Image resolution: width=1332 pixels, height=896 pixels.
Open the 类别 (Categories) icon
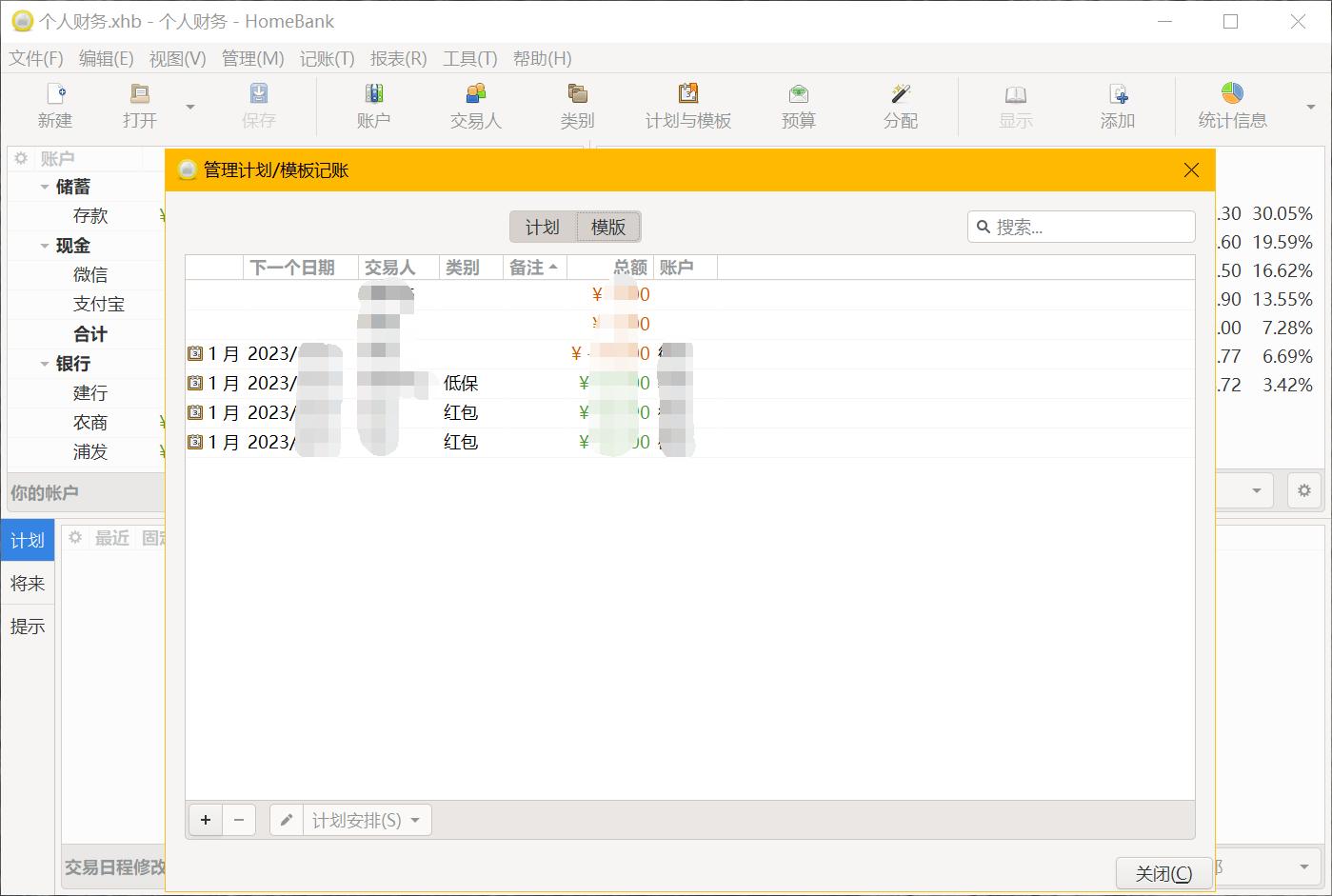577,94
